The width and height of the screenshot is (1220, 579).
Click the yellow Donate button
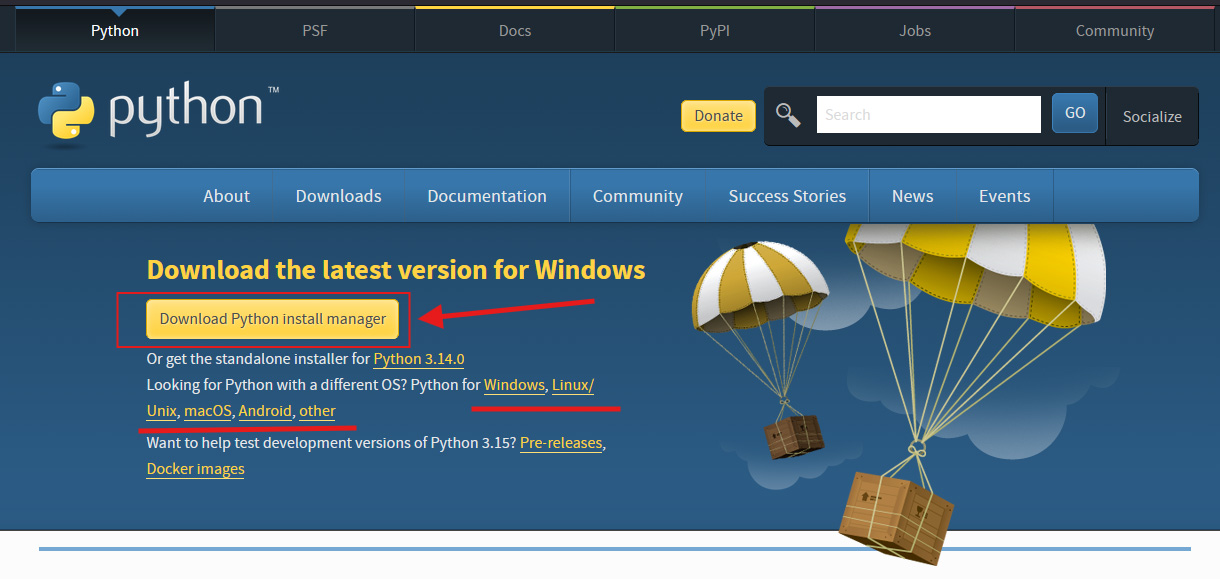718,115
